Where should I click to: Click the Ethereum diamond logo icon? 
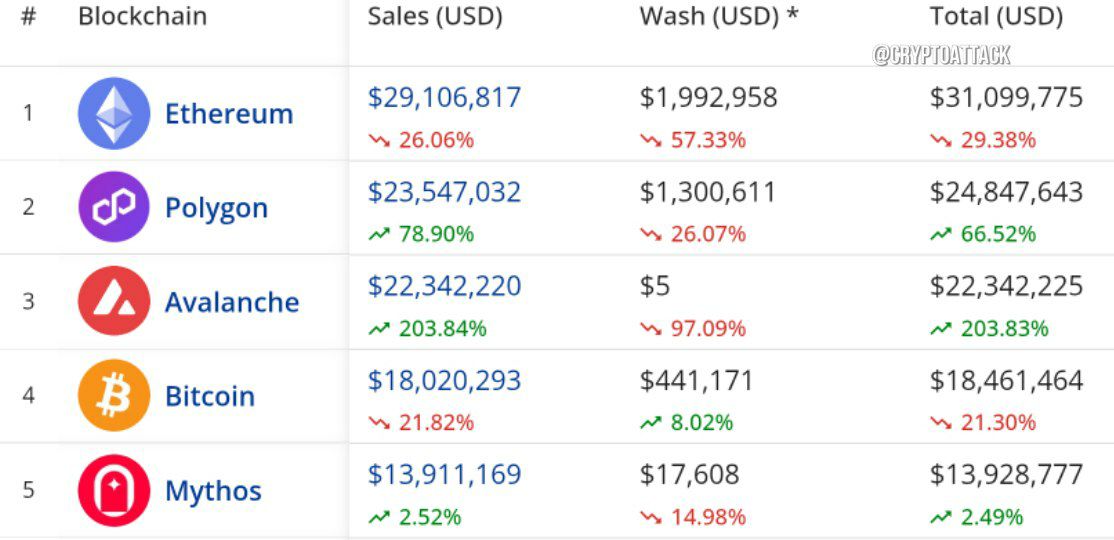coord(114,113)
